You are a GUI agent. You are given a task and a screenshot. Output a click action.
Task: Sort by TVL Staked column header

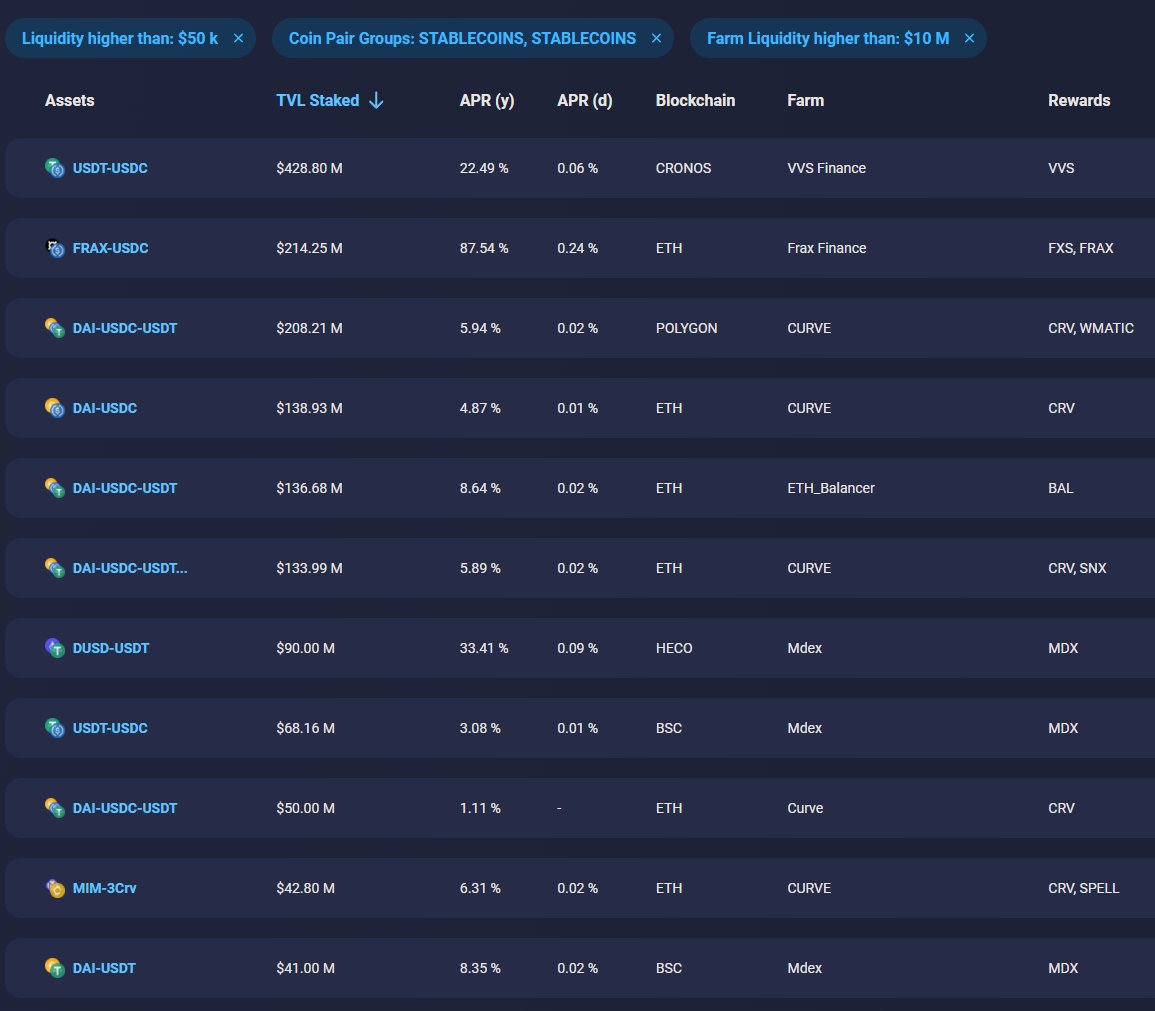(x=317, y=100)
